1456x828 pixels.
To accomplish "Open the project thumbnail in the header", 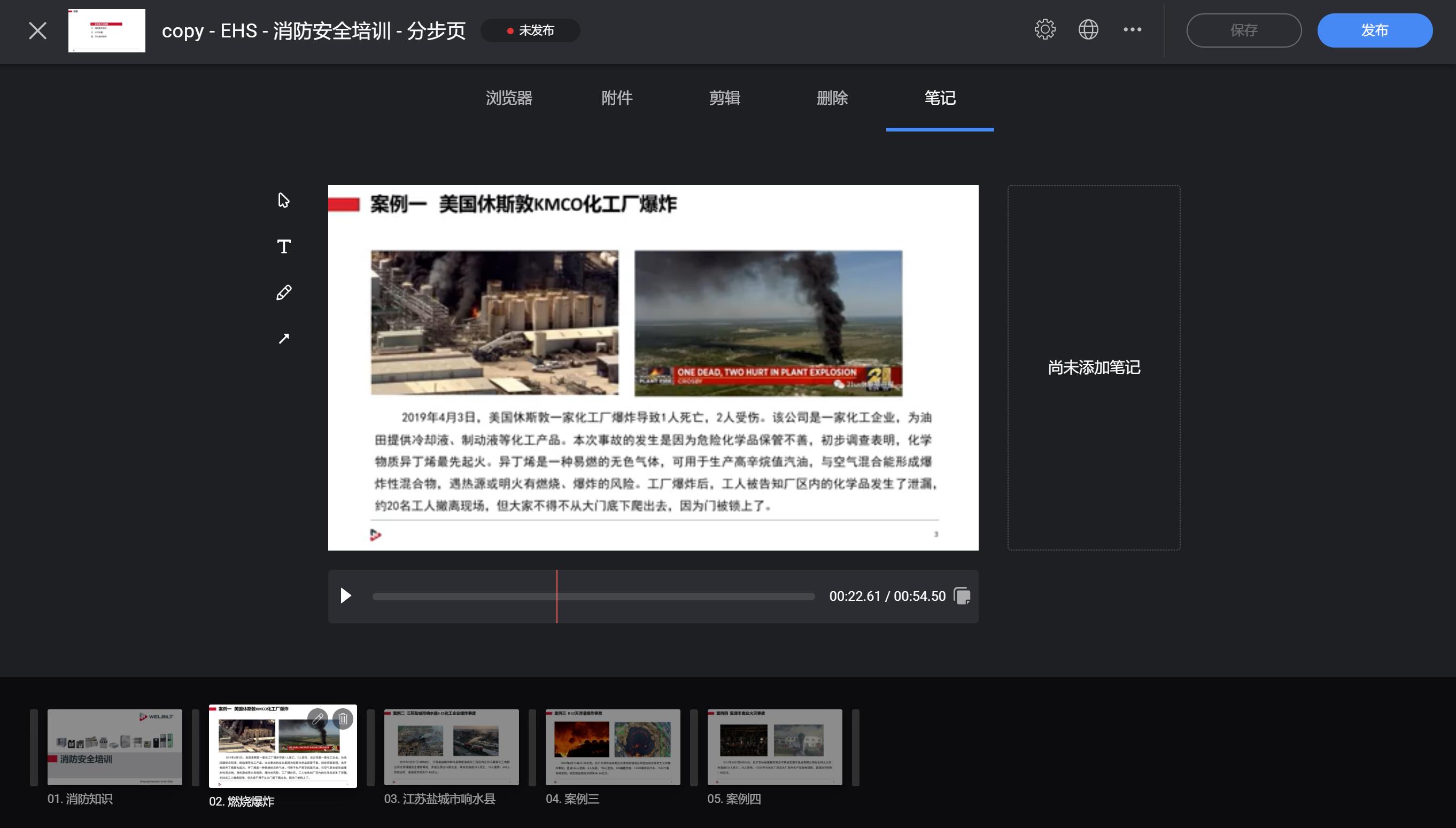I will pyautogui.click(x=106, y=30).
